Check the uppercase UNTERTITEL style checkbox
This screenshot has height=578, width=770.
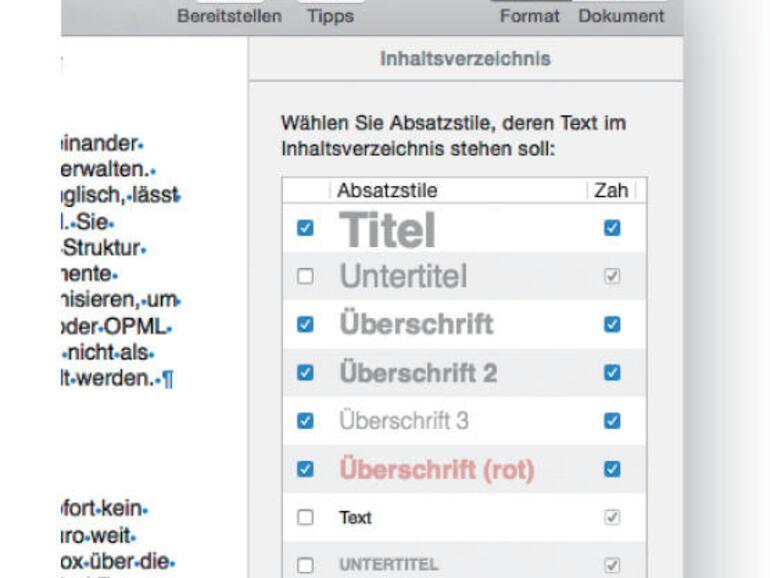tap(306, 565)
